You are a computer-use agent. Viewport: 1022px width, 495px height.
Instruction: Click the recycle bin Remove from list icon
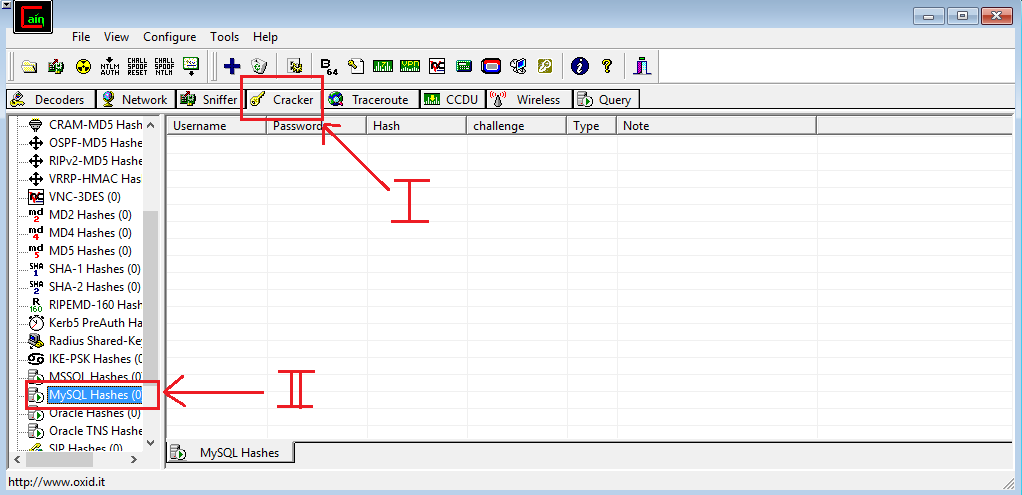click(x=259, y=66)
